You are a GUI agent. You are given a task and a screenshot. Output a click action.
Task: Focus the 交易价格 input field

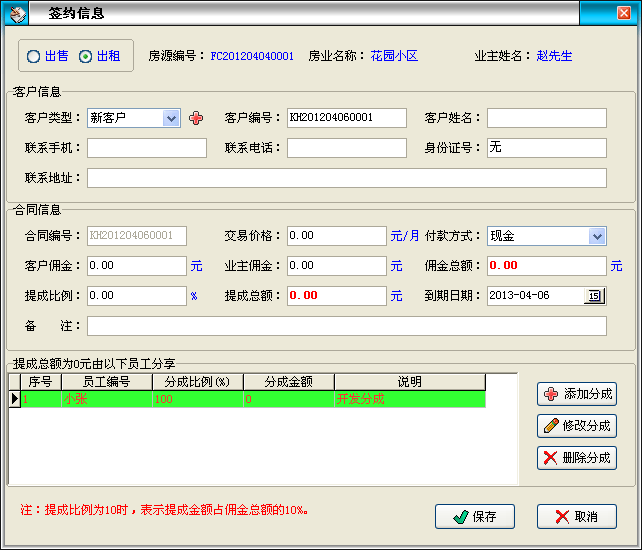tap(336, 236)
